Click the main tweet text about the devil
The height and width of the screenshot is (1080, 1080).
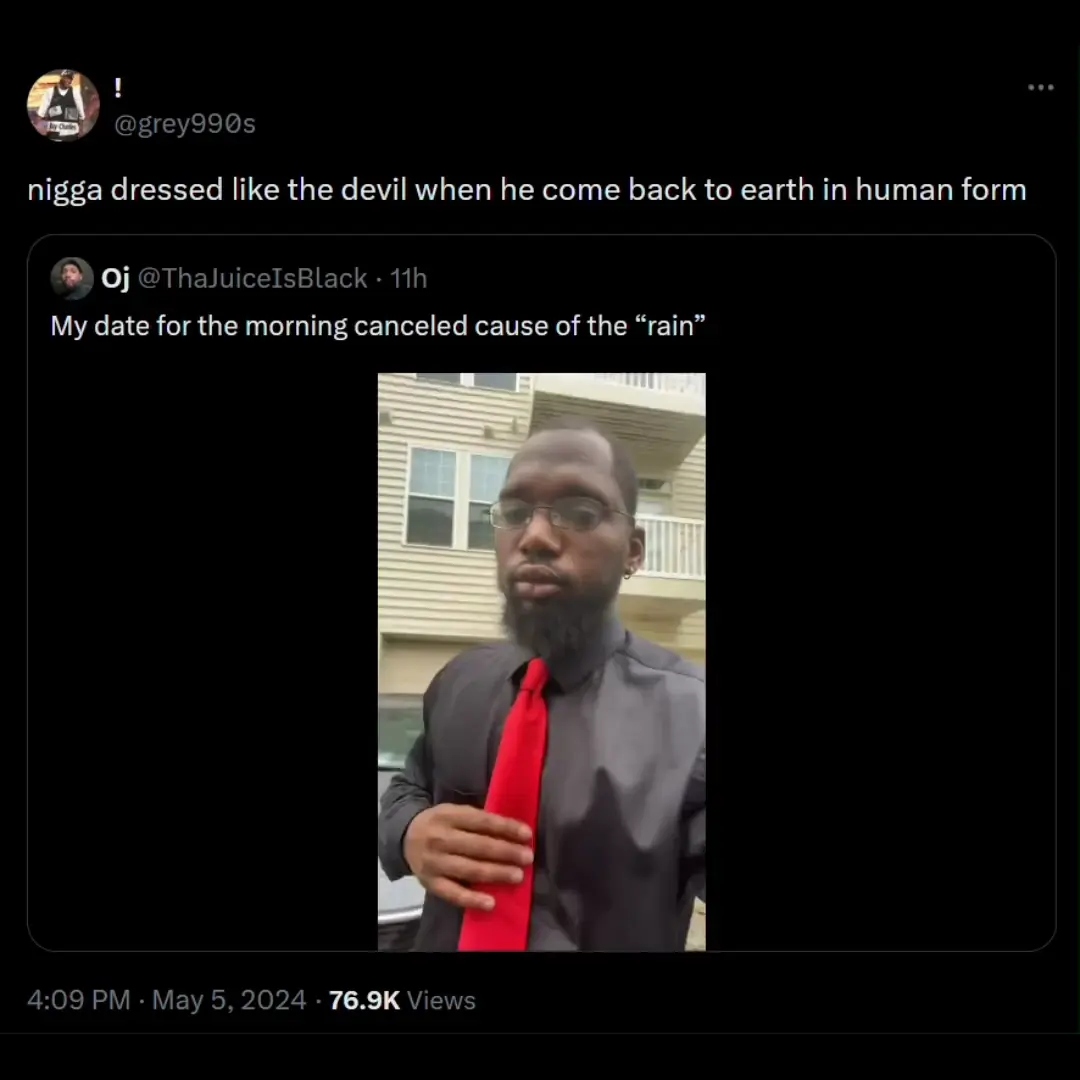coord(526,190)
